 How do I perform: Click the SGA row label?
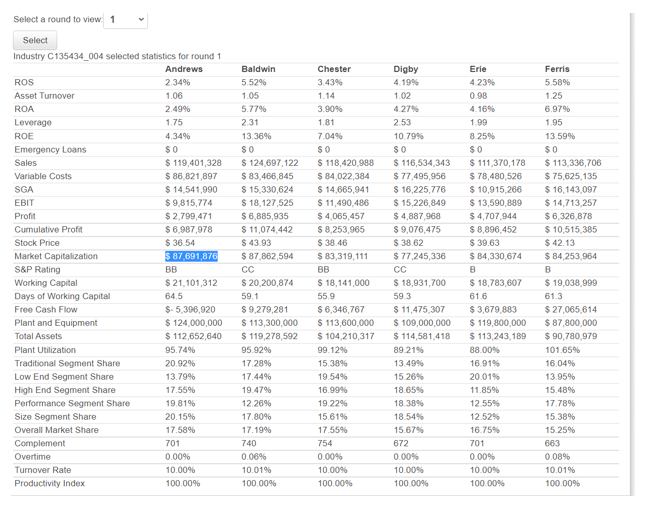pos(24,189)
